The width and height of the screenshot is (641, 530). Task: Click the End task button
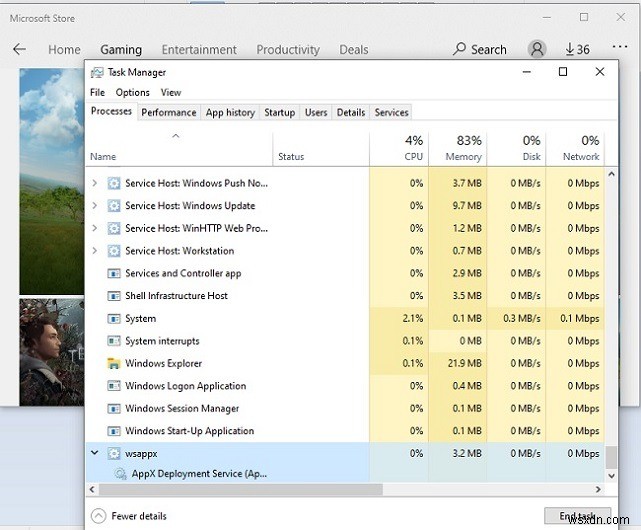(x=577, y=516)
